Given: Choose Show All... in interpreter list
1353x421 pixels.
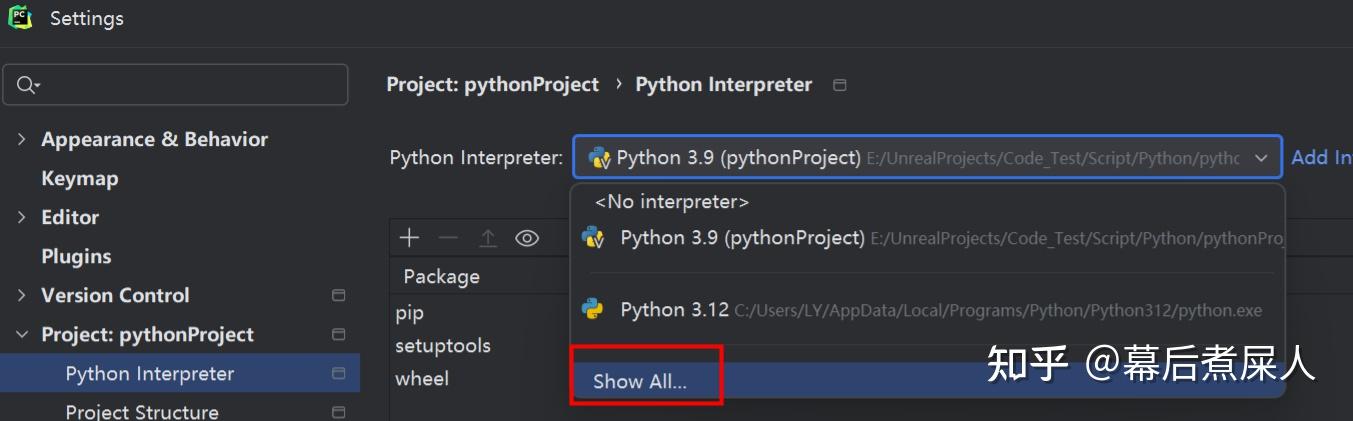Looking at the screenshot, I should pos(640,382).
